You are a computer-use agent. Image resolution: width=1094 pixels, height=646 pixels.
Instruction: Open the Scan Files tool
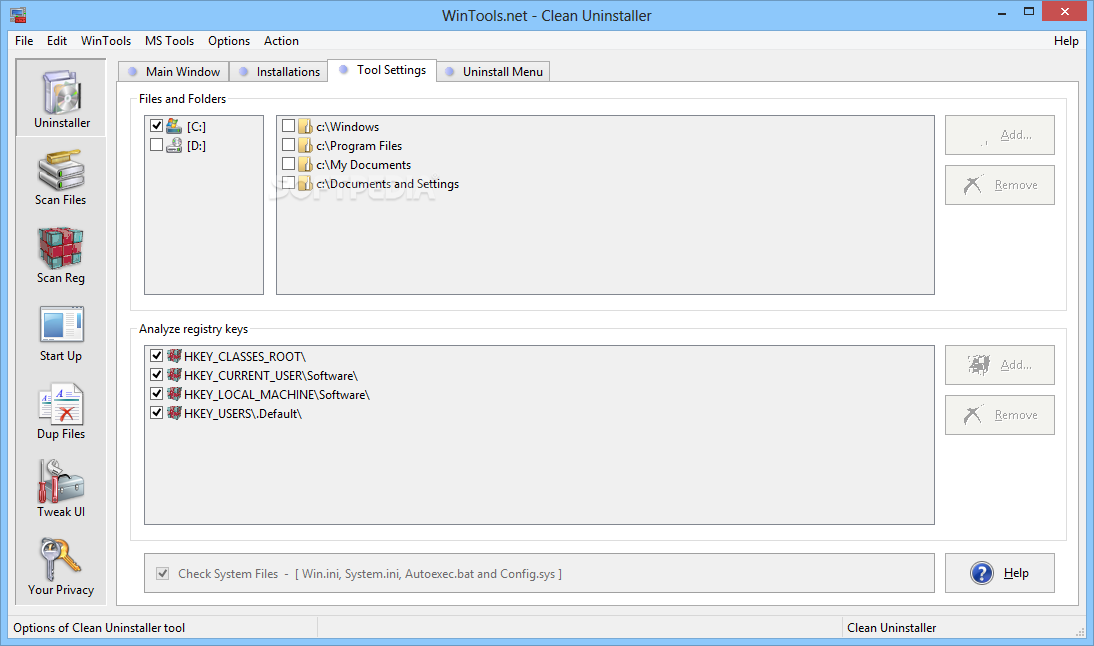click(x=61, y=177)
